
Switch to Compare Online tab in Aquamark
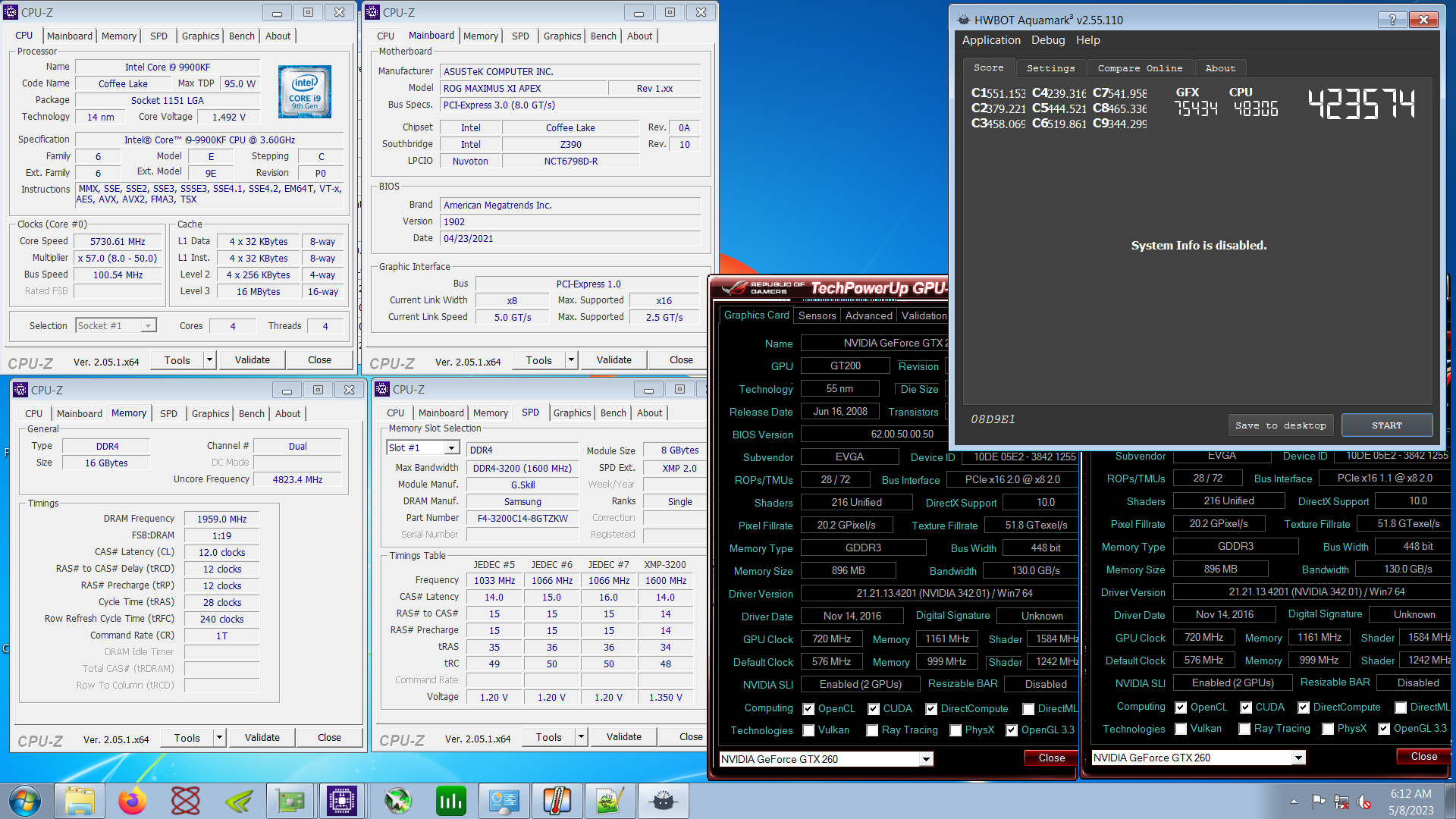[1140, 68]
